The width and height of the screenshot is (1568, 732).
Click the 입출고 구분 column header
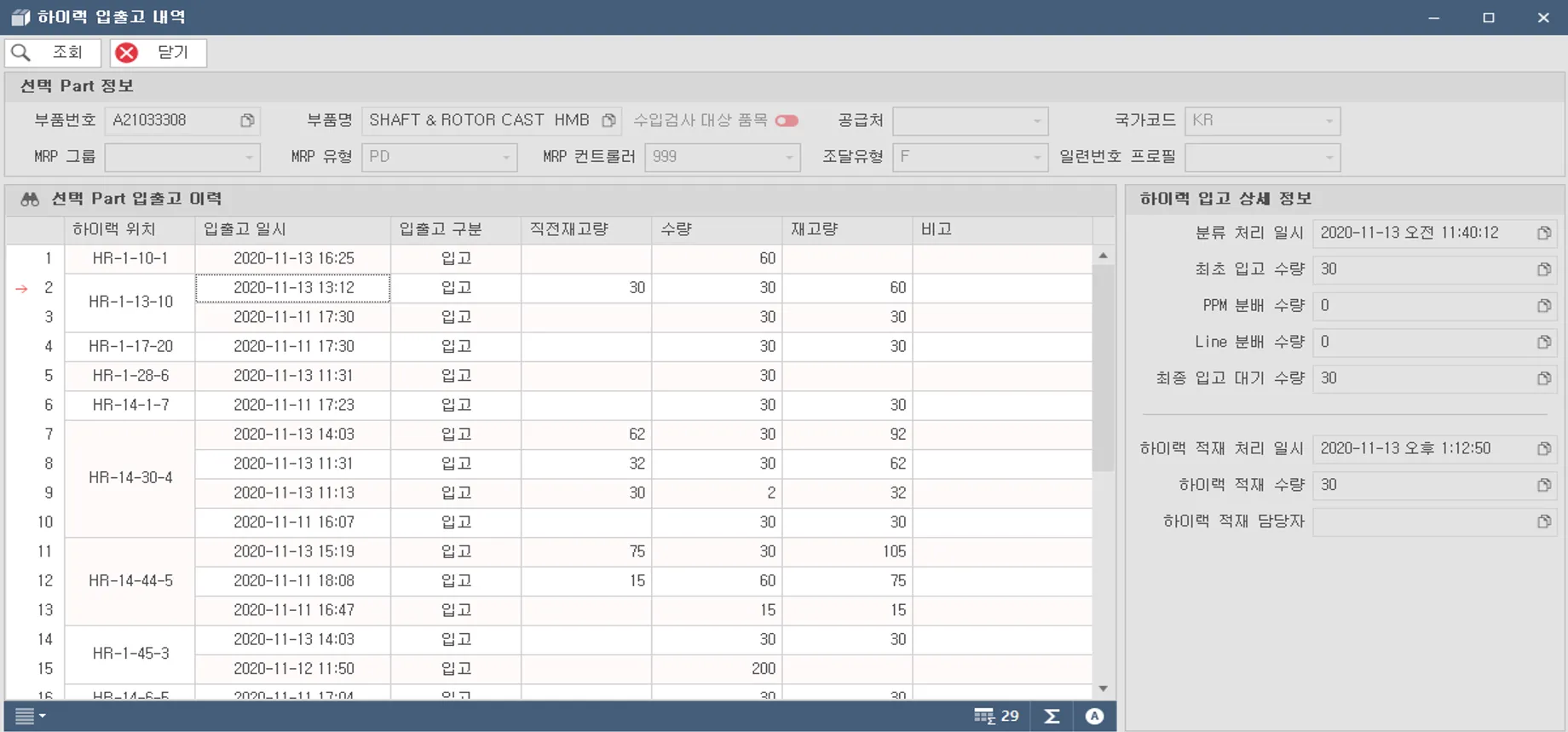[456, 230]
